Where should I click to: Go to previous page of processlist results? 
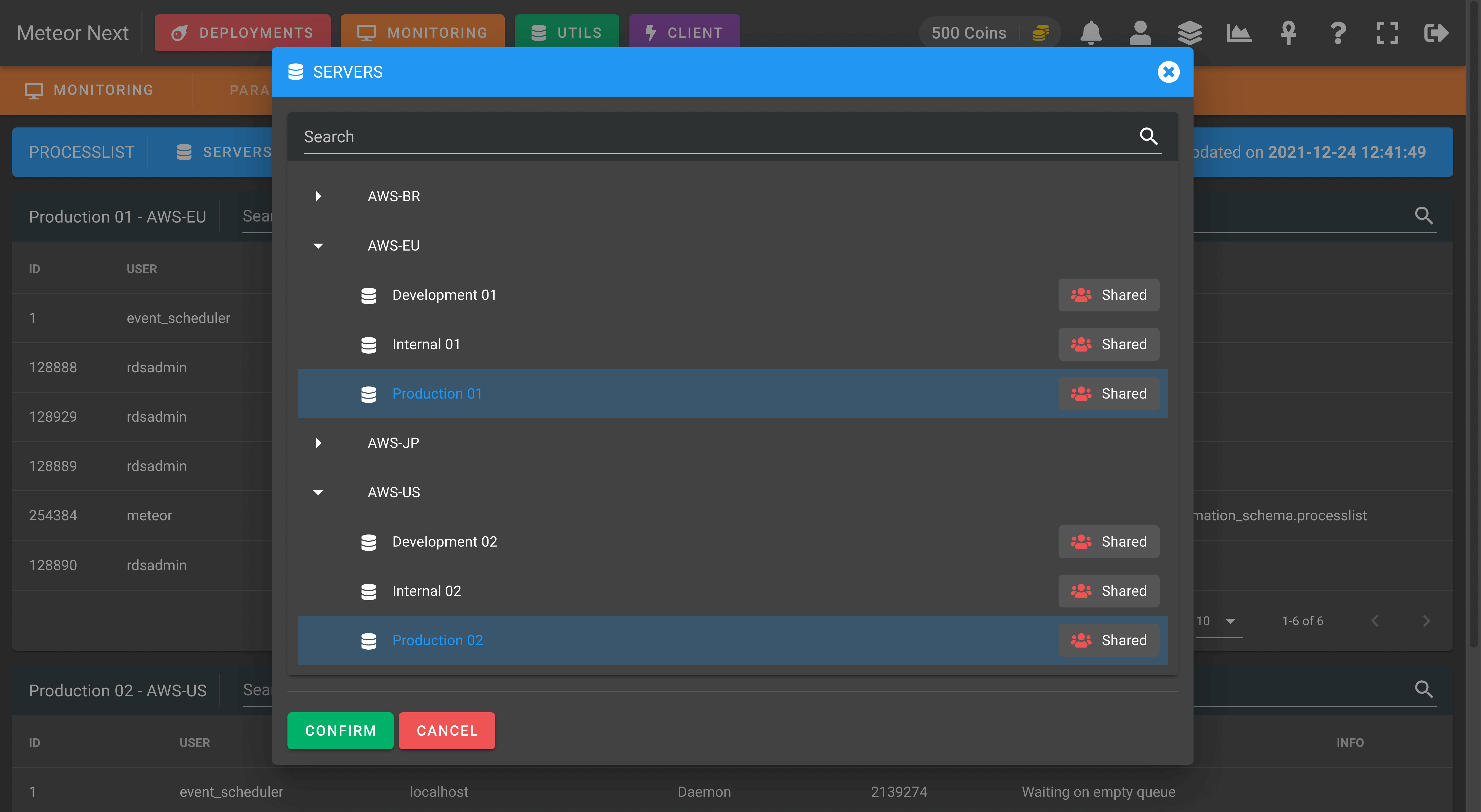tap(1375, 621)
